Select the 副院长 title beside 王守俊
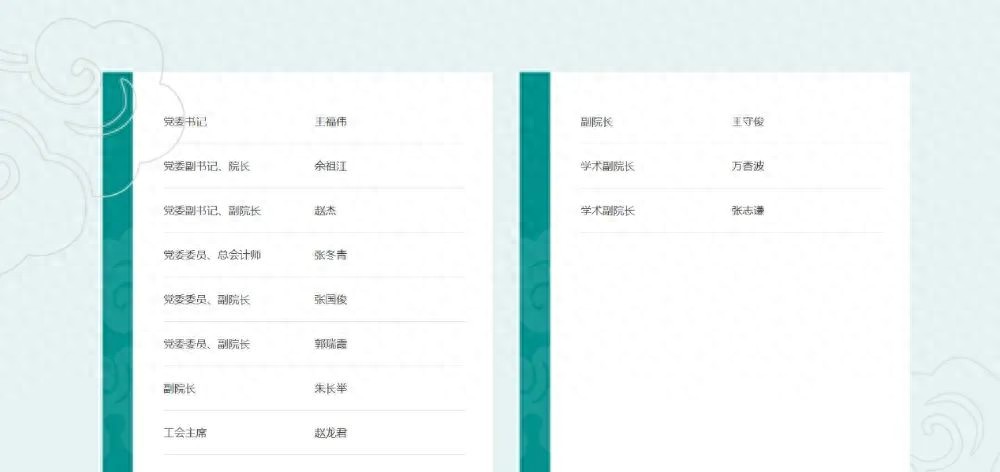Image resolution: width=1000 pixels, height=472 pixels. click(597, 122)
